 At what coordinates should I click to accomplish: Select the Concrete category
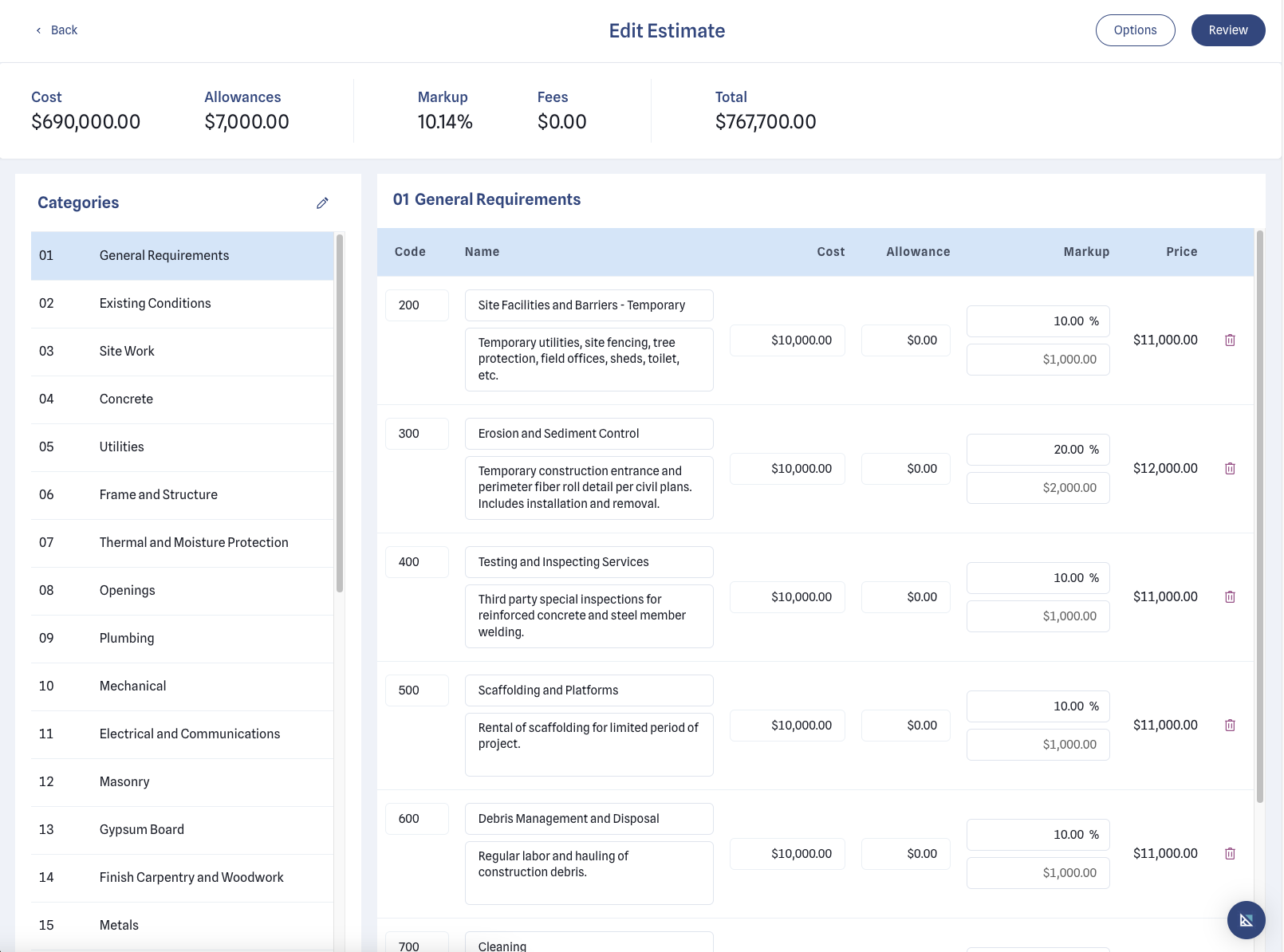click(125, 399)
